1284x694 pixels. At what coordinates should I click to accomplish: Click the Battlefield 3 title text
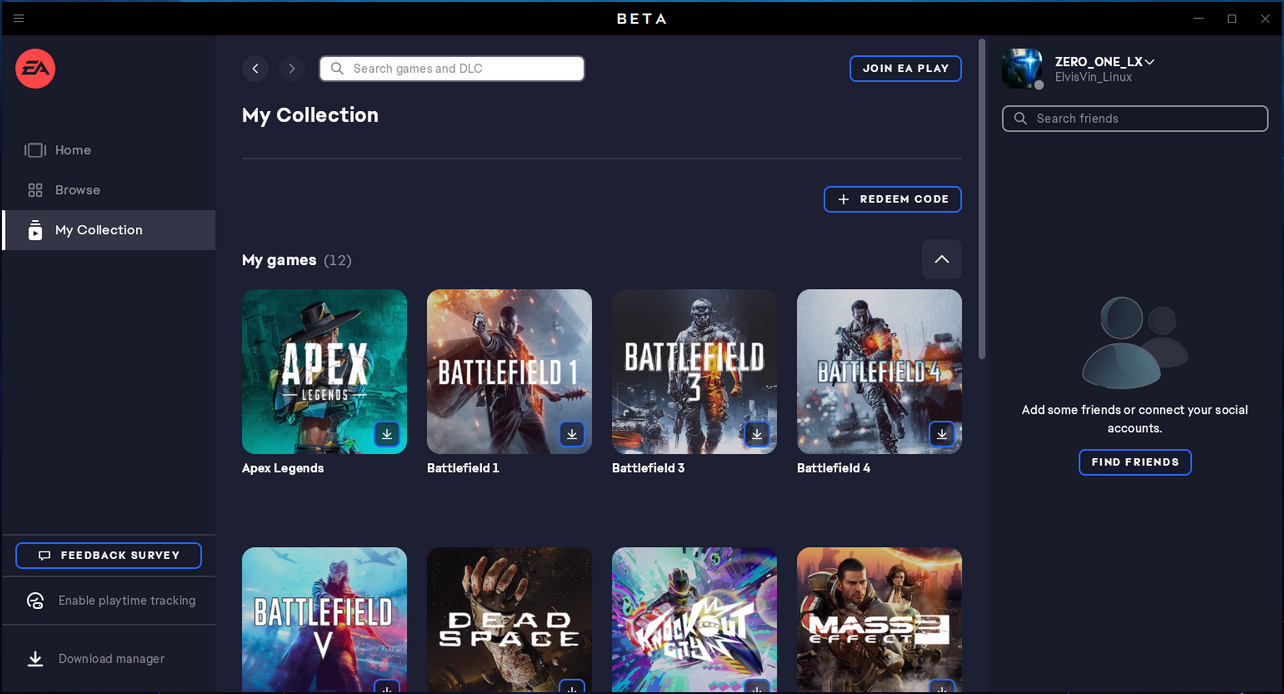tap(648, 468)
